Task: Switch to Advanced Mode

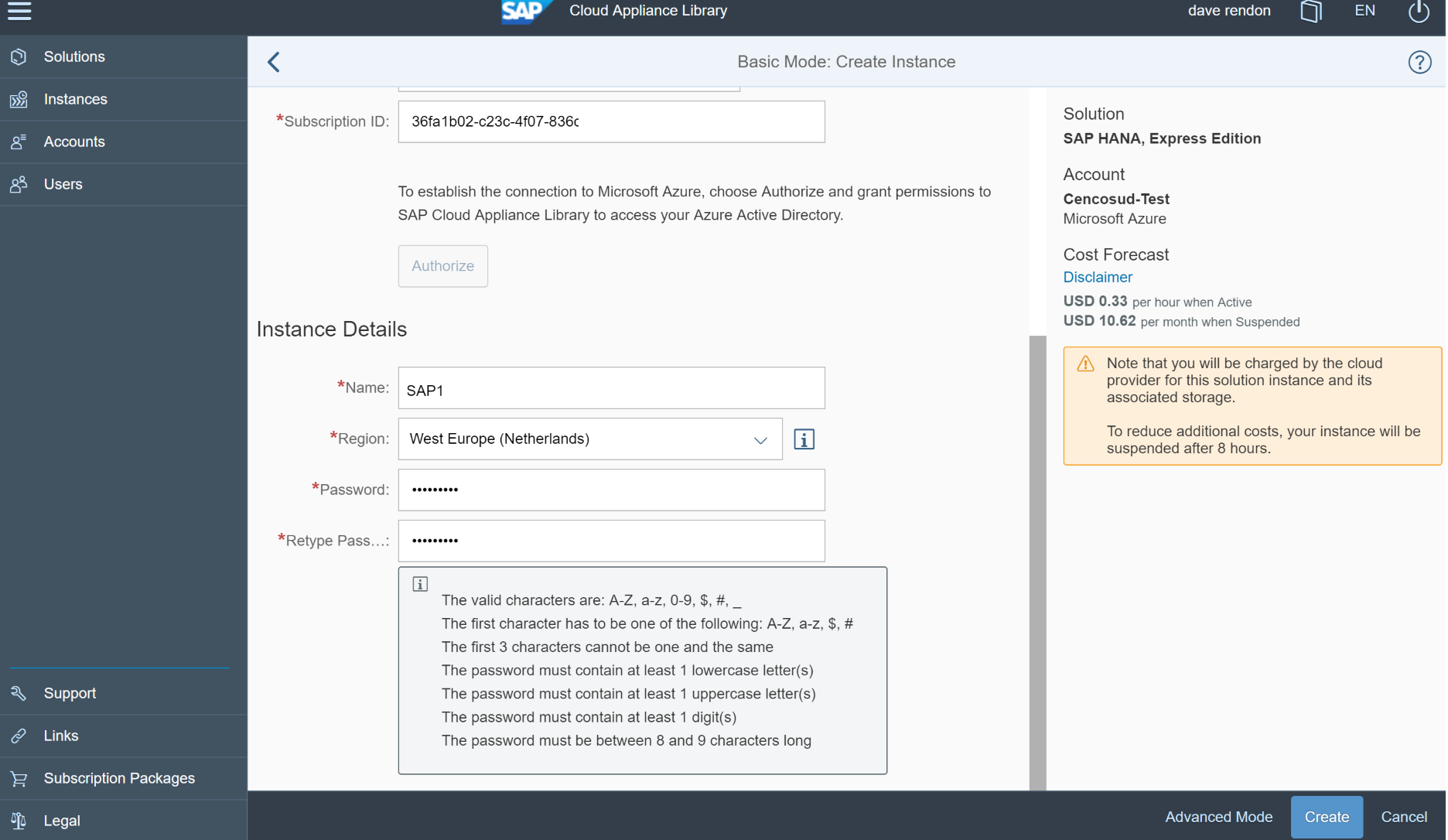Action: tap(1219, 817)
